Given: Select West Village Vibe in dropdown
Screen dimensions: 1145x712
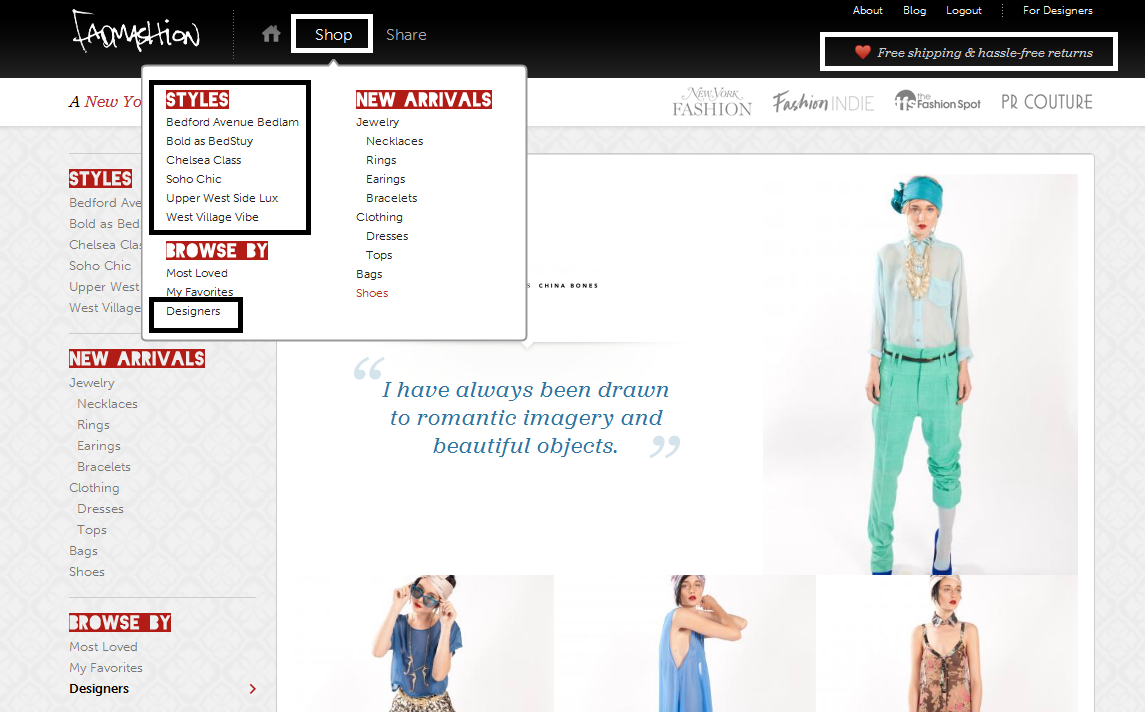Looking at the screenshot, I should [212, 217].
